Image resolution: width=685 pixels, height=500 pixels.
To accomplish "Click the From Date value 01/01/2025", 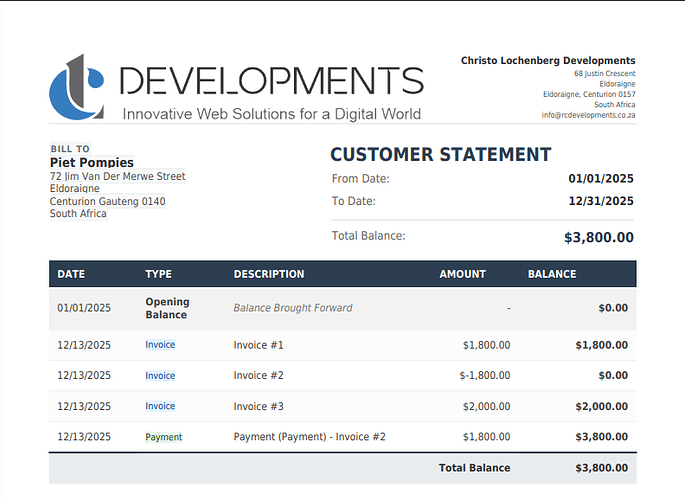I will [600, 179].
